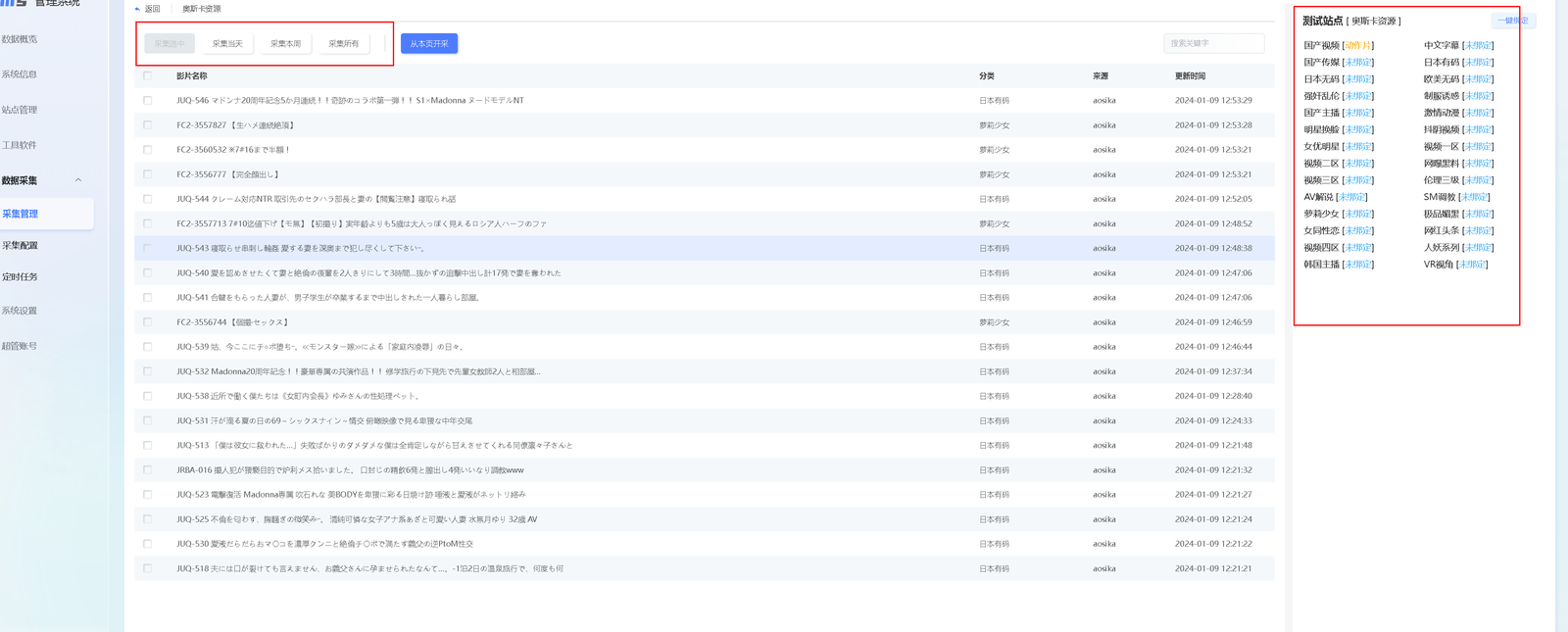Click the 采集当天 button
The height and width of the screenshot is (632, 1568).
coord(227,43)
